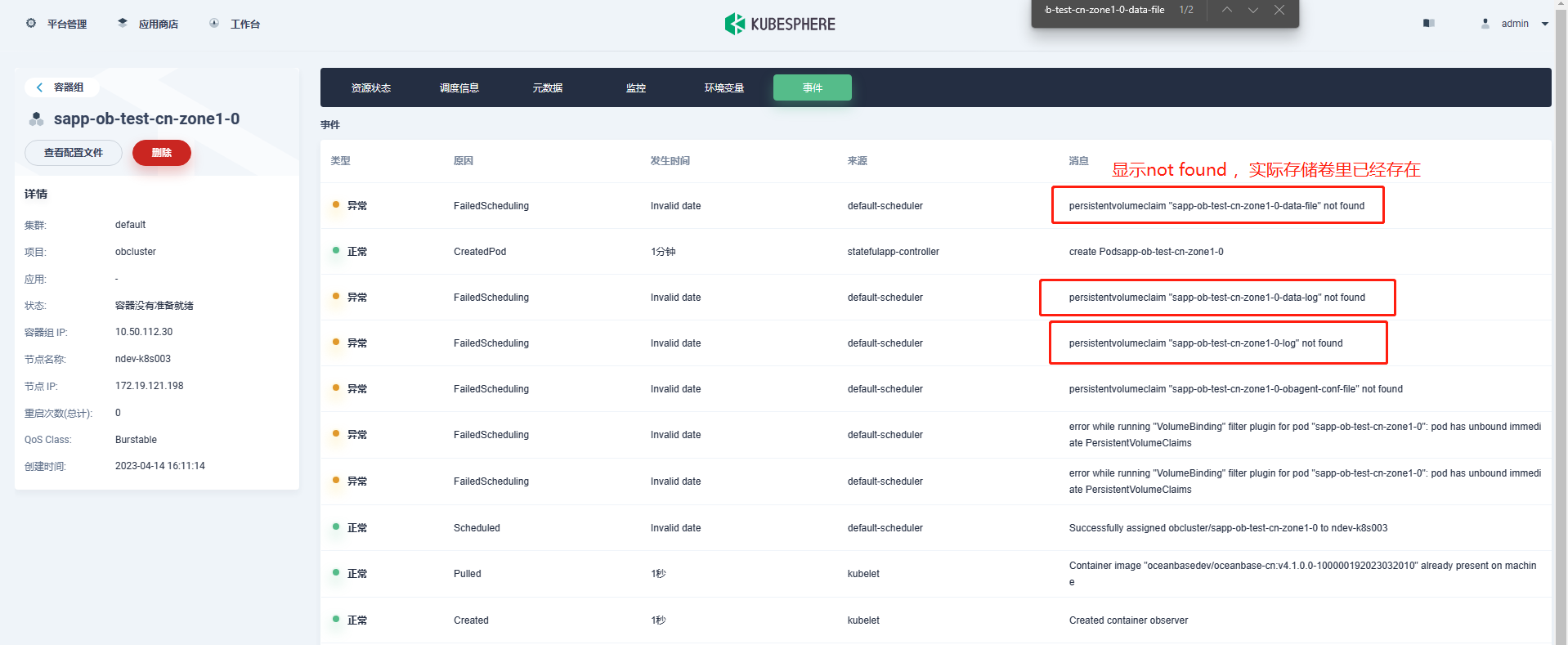1568x645 pixels.
Task: Click the CreatedPod reason cell
Action: tap(480, 252)
